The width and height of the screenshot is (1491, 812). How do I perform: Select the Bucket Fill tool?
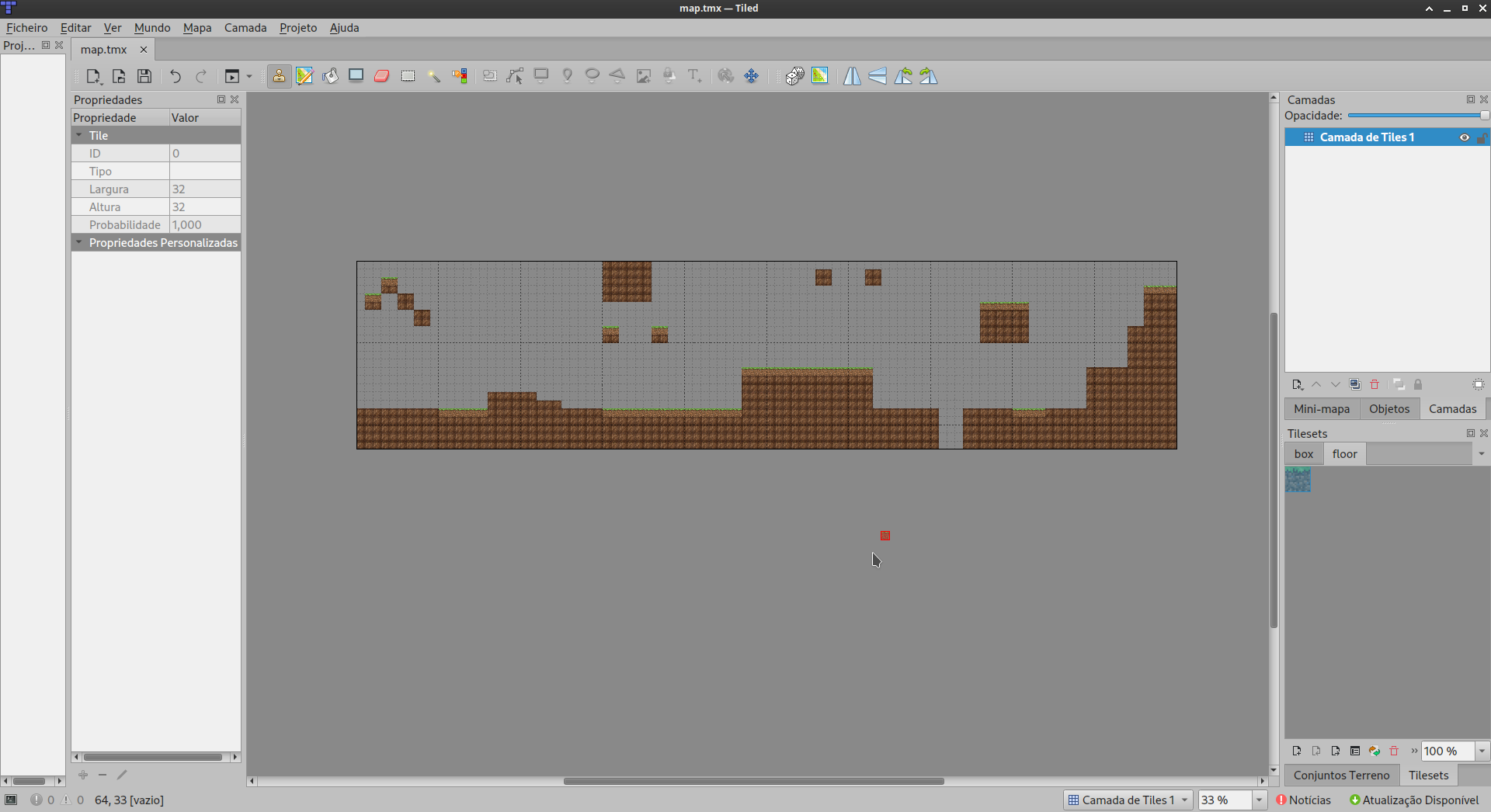point(331,76)
